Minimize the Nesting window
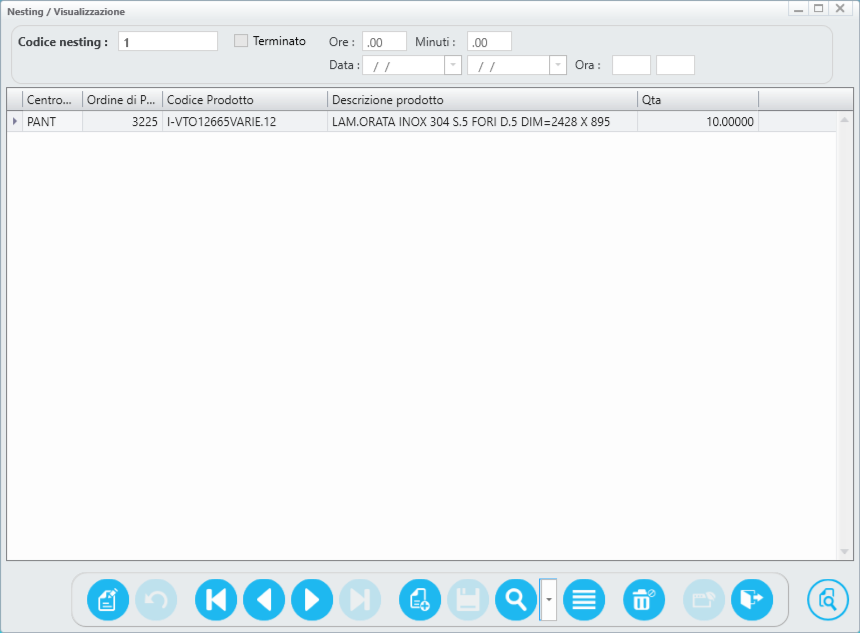This screenshot has height=633, width=860. [798, 9]
